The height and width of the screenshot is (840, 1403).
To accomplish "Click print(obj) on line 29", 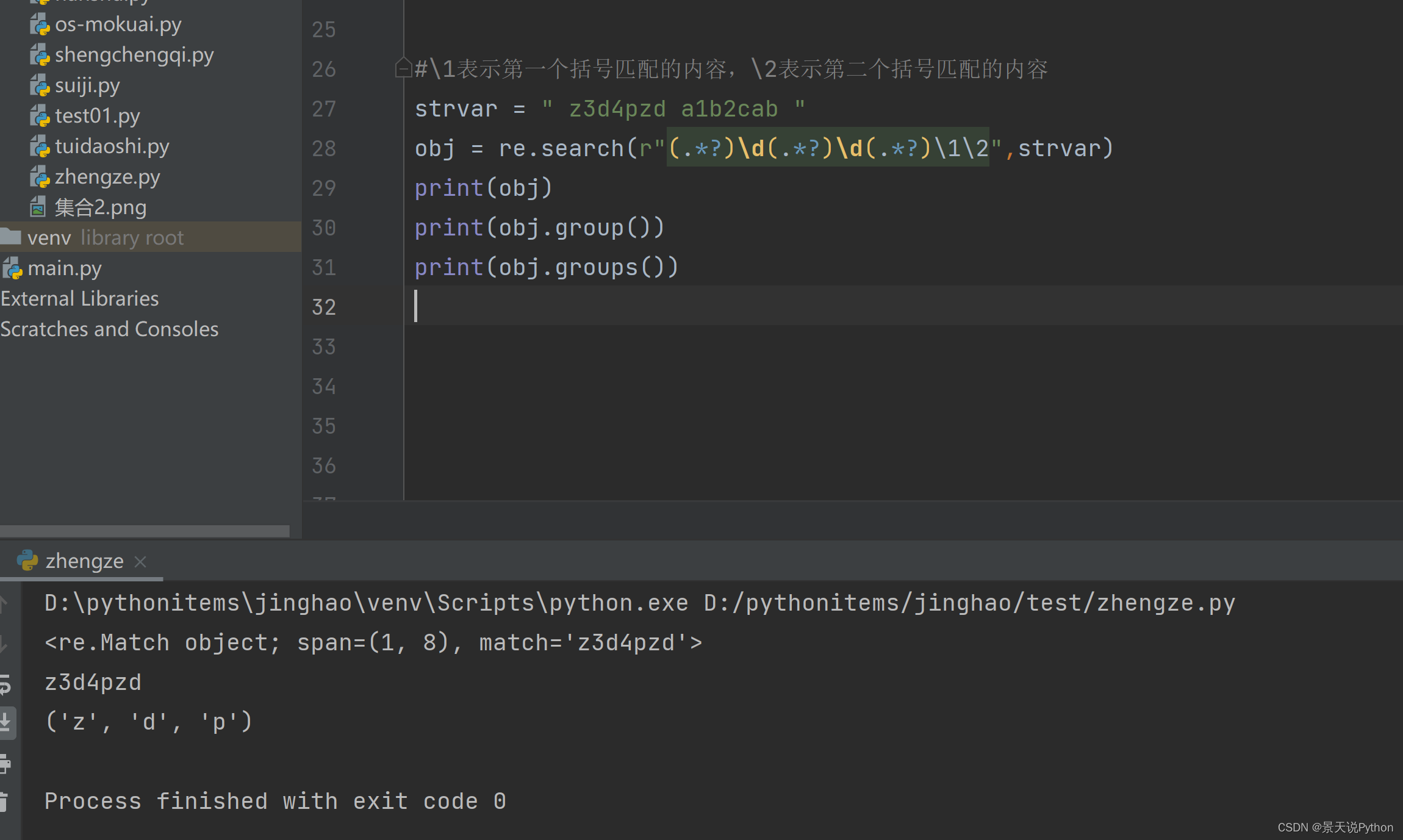I will click(484, 188).
